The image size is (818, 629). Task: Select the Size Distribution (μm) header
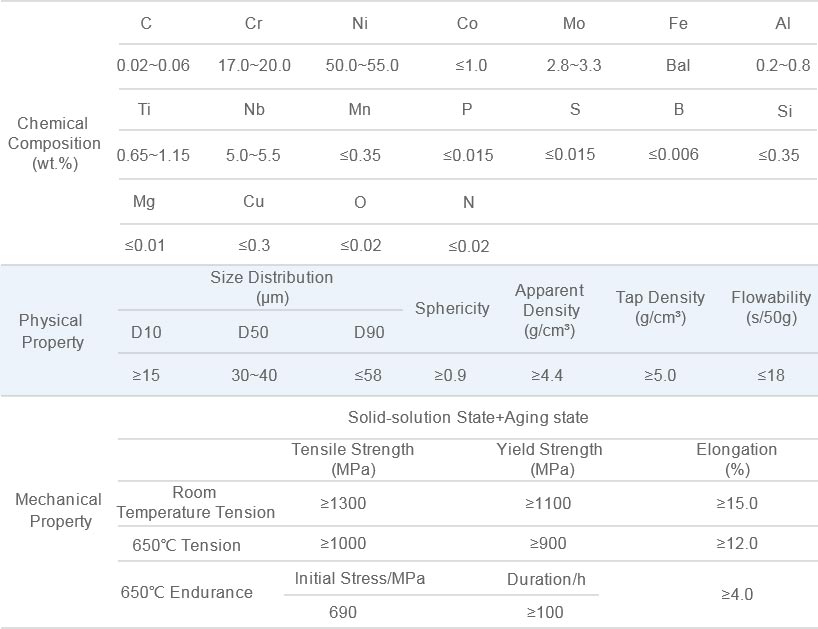[272, 287]
